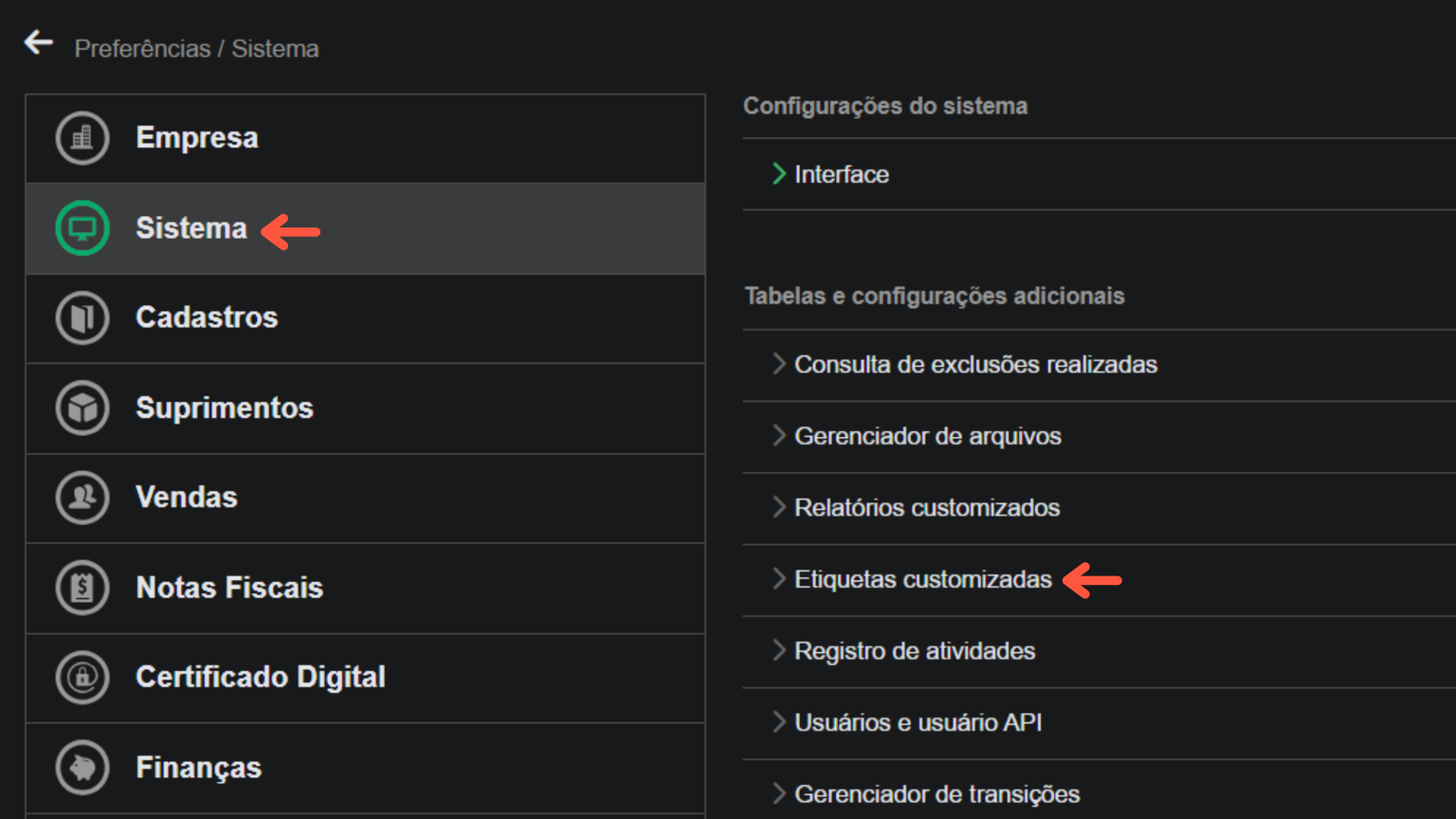Image resolution: width=1456 pixels, height=819 pixels.
Task: Click the Preferências / Sistema breadcrumb
Action: coord(196,48)
